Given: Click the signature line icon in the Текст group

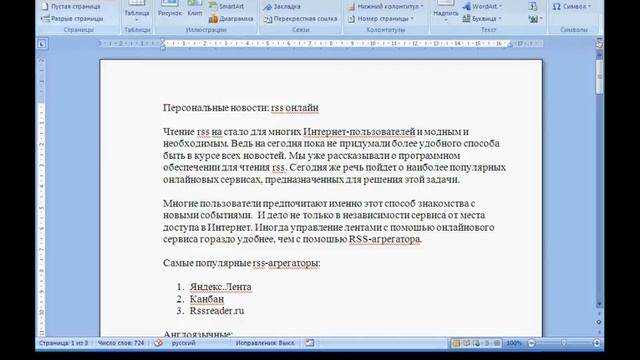Looking at the screenshot, I should [533, 7].
